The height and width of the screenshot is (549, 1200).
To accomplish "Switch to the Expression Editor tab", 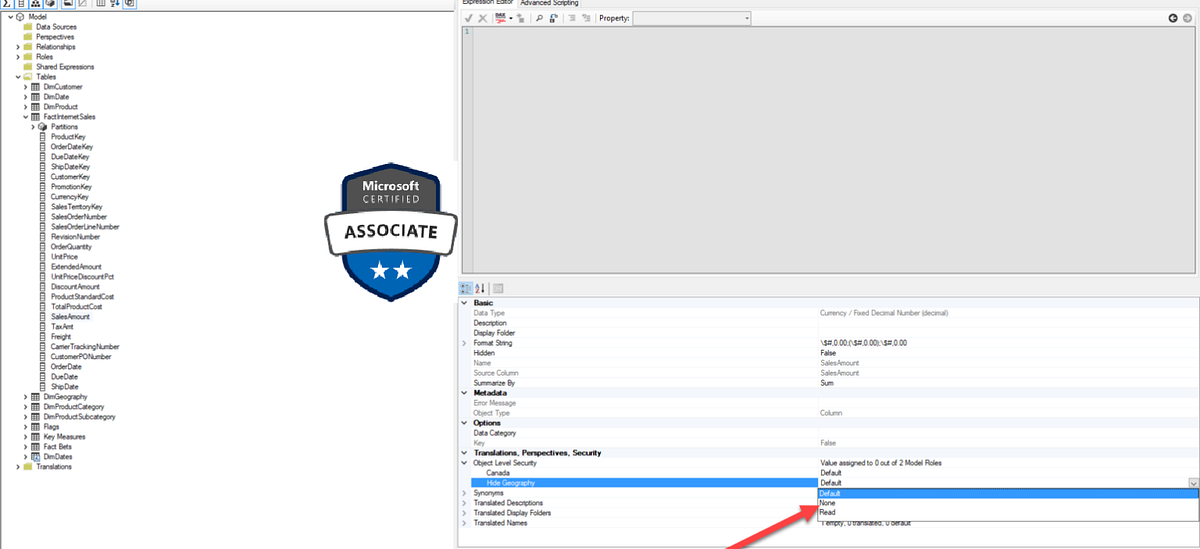I will pos(487,3).
